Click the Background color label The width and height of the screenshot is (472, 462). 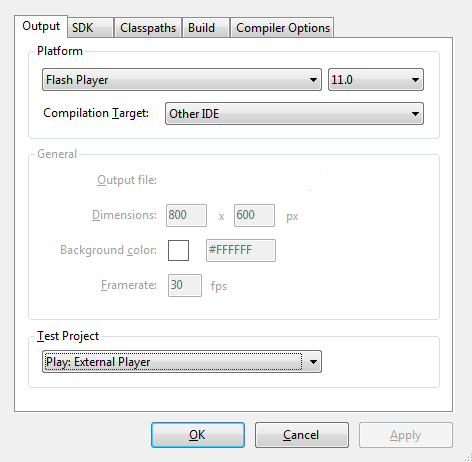click(108, 250)
